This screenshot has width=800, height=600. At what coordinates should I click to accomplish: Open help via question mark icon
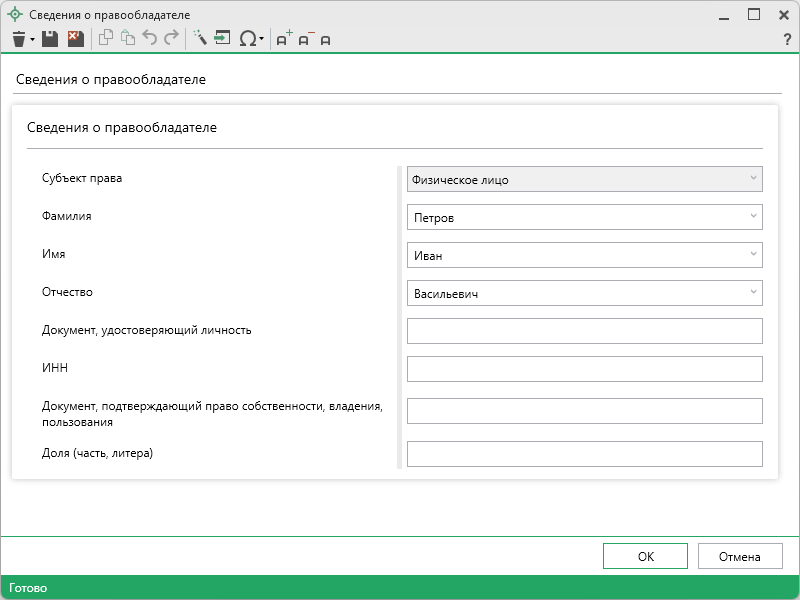point(787,39)
